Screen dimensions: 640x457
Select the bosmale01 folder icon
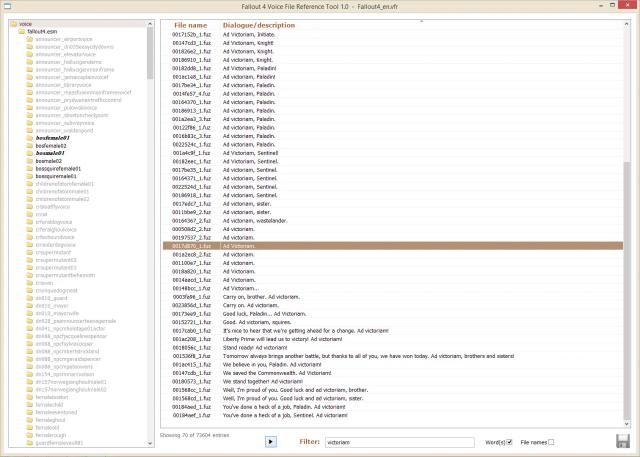[29, 153]
